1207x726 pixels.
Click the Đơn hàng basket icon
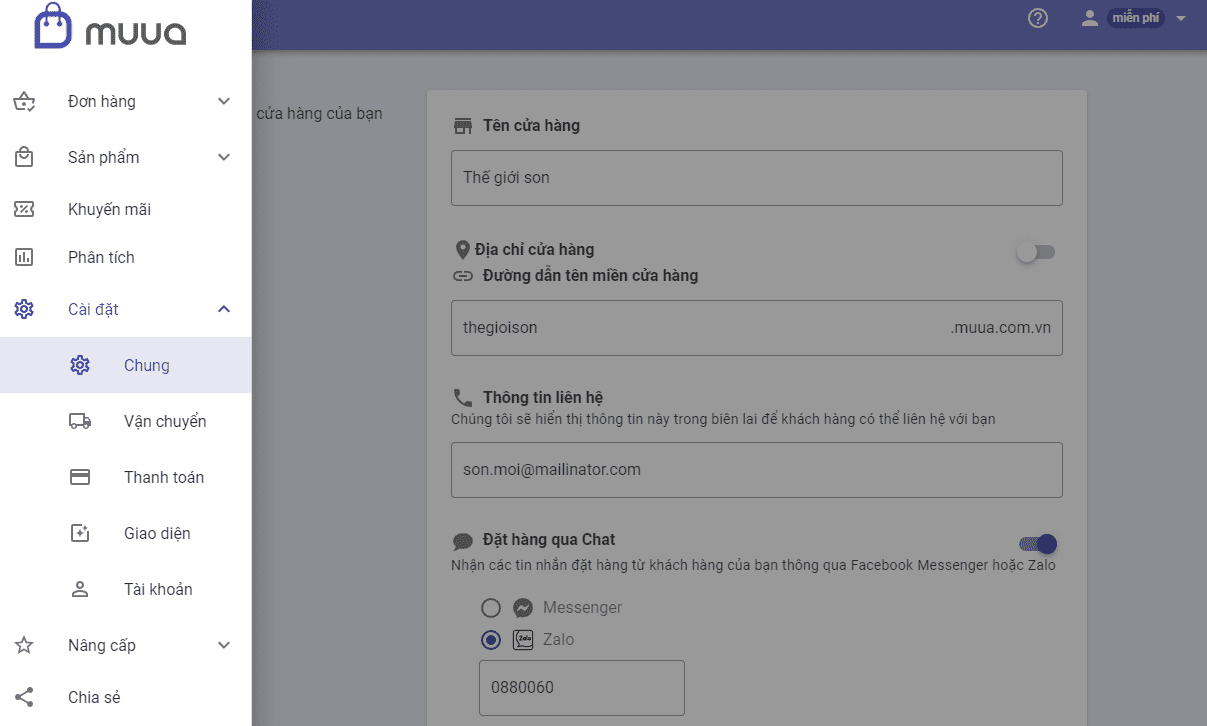tap(24, 101)
